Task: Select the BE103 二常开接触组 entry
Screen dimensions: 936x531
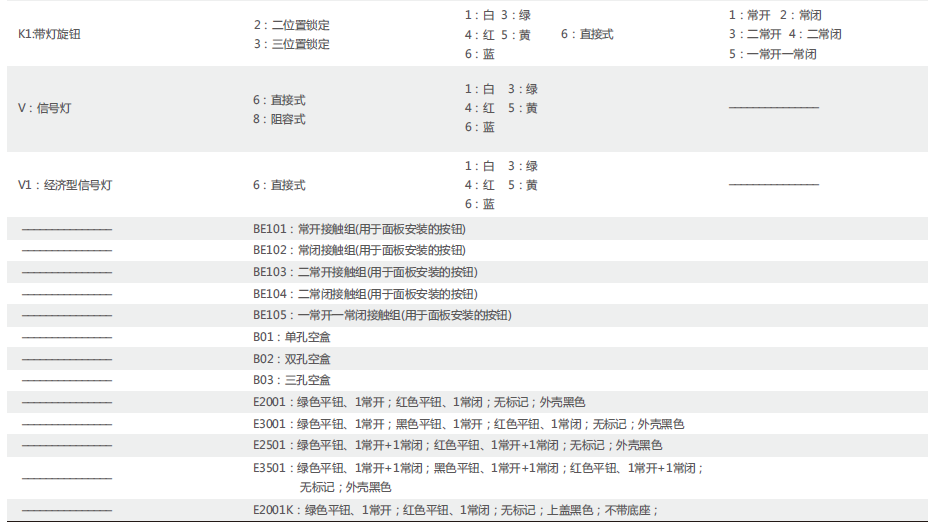Action: pos(364,272)
